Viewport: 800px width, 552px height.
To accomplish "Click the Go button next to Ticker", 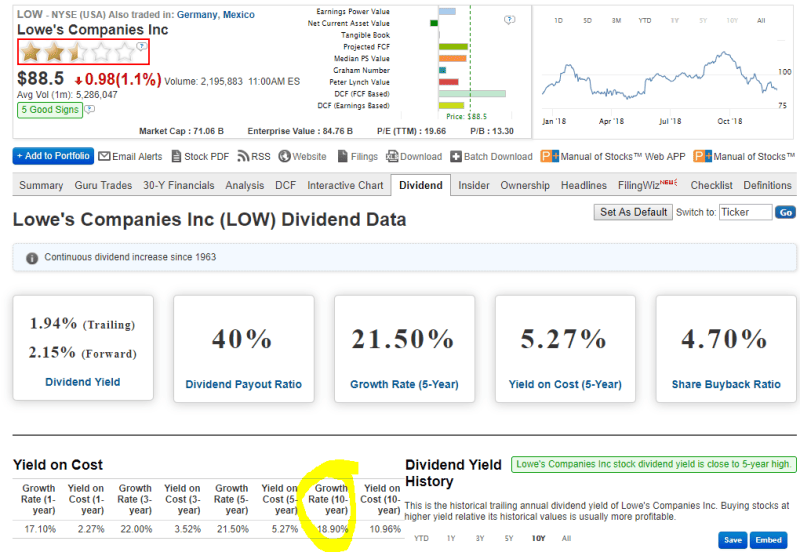I will (785, 212).
